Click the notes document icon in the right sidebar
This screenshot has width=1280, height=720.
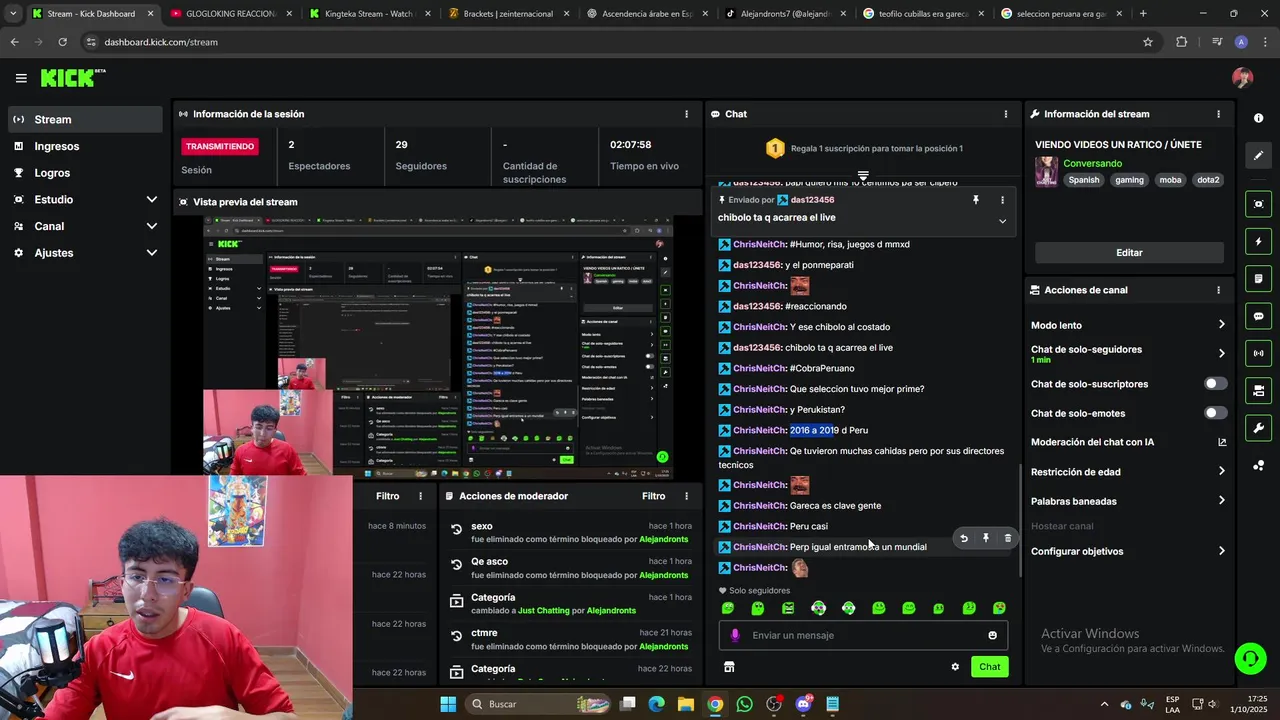(1258, 279)
